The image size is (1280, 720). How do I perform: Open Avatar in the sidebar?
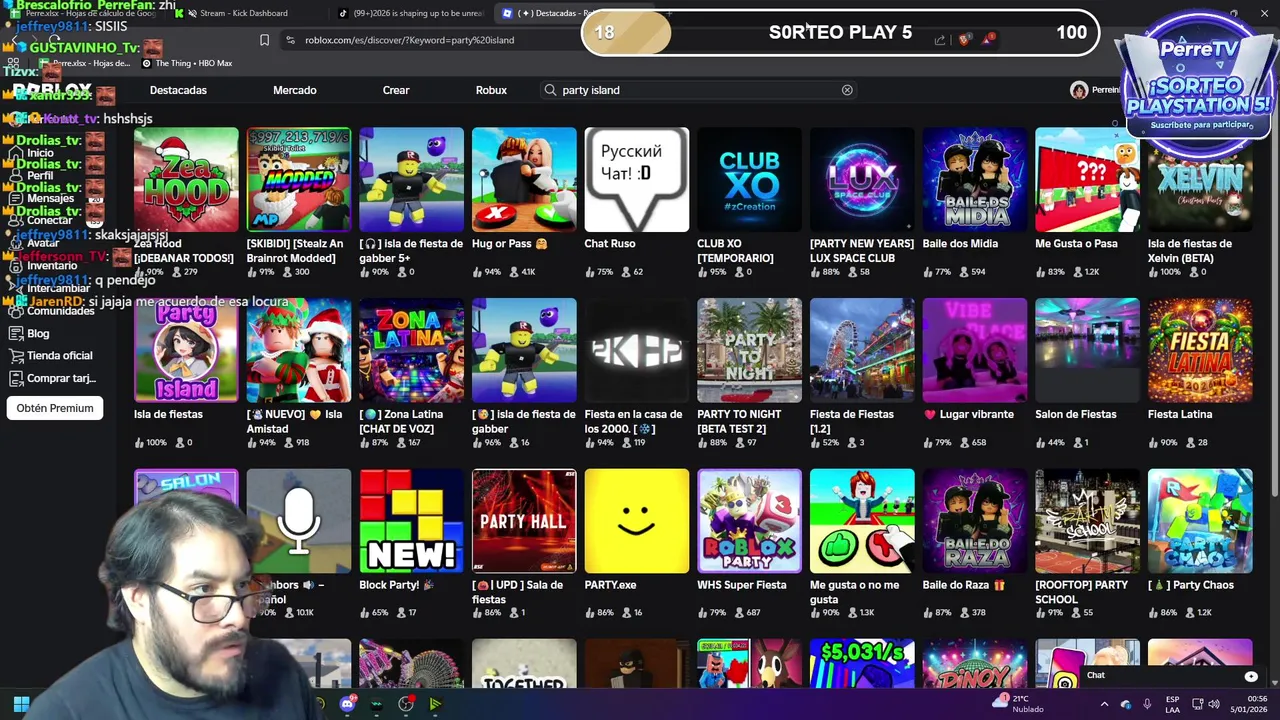(42, 243)
